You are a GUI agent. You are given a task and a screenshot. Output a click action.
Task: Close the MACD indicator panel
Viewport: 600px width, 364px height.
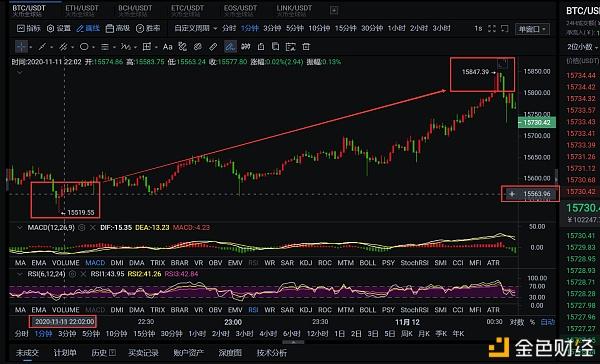(x=92, y=227)
